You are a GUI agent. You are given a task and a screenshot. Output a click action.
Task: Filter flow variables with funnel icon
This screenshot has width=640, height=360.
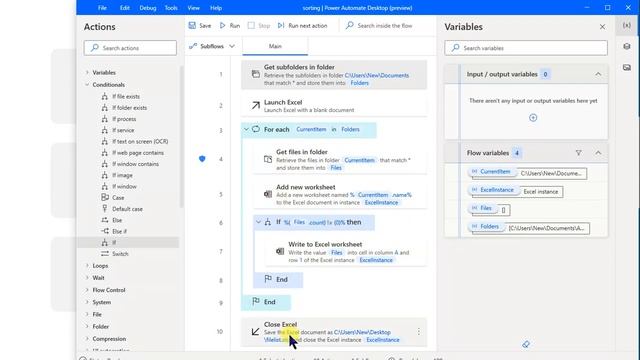(x=578, y=153)
